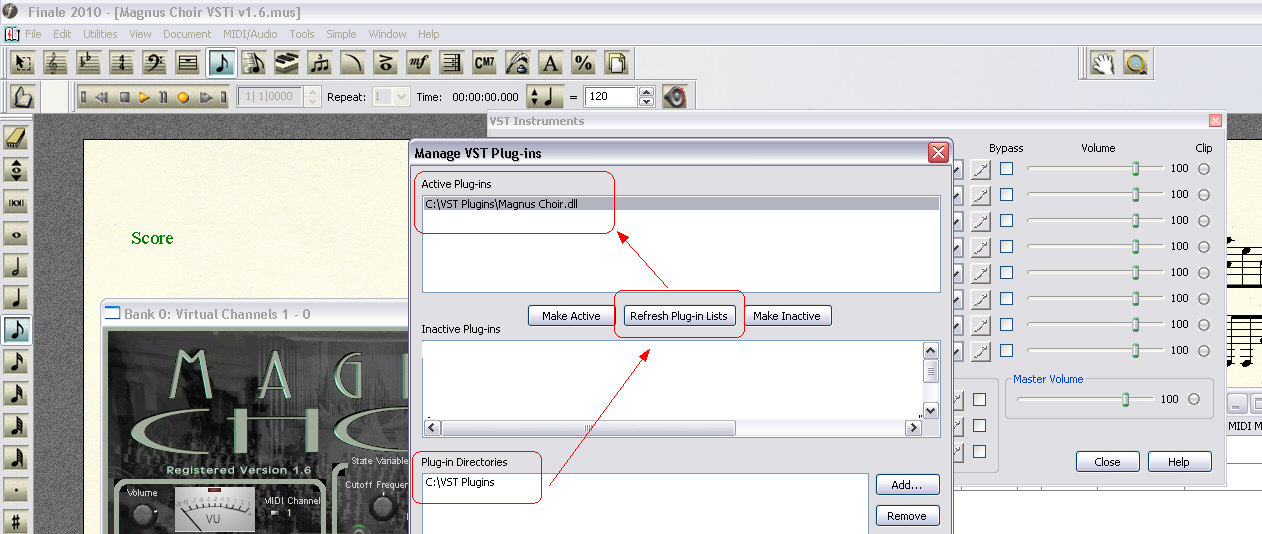Toggle the eighth Bypass checkbox under Bypass column
This screenshot has height=534, width=1262.
point(1007,351)
